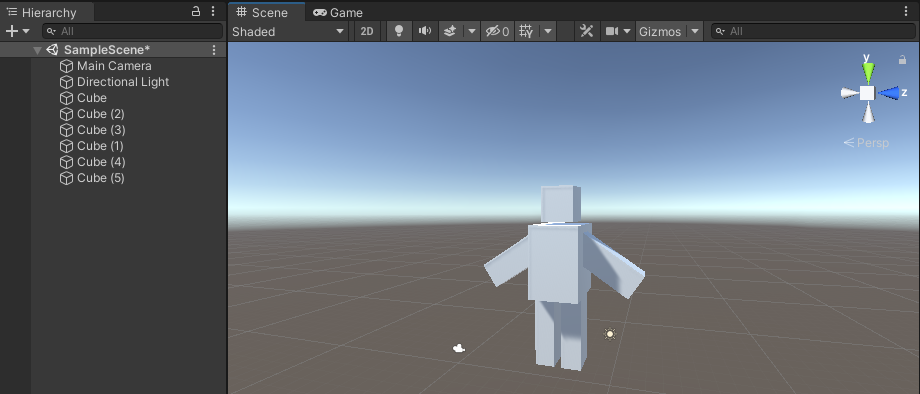Mute scene audio with the speaker icon
Screen dimensions: 920x394
pos(425,31)
